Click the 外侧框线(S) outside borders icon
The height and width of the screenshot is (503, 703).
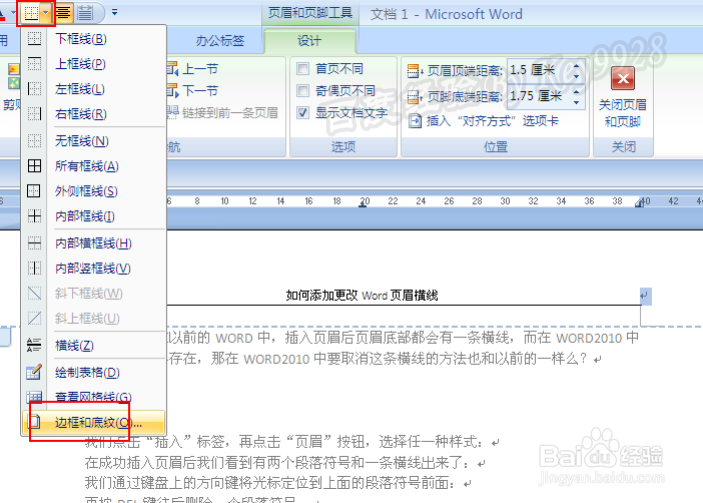pos(34,191)
